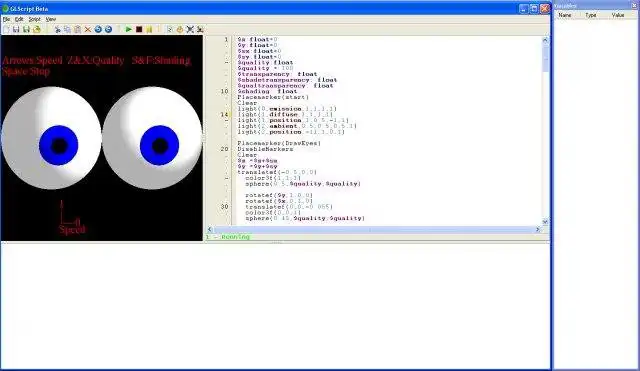Click line number 14 marker in gutter

(224, 115)
